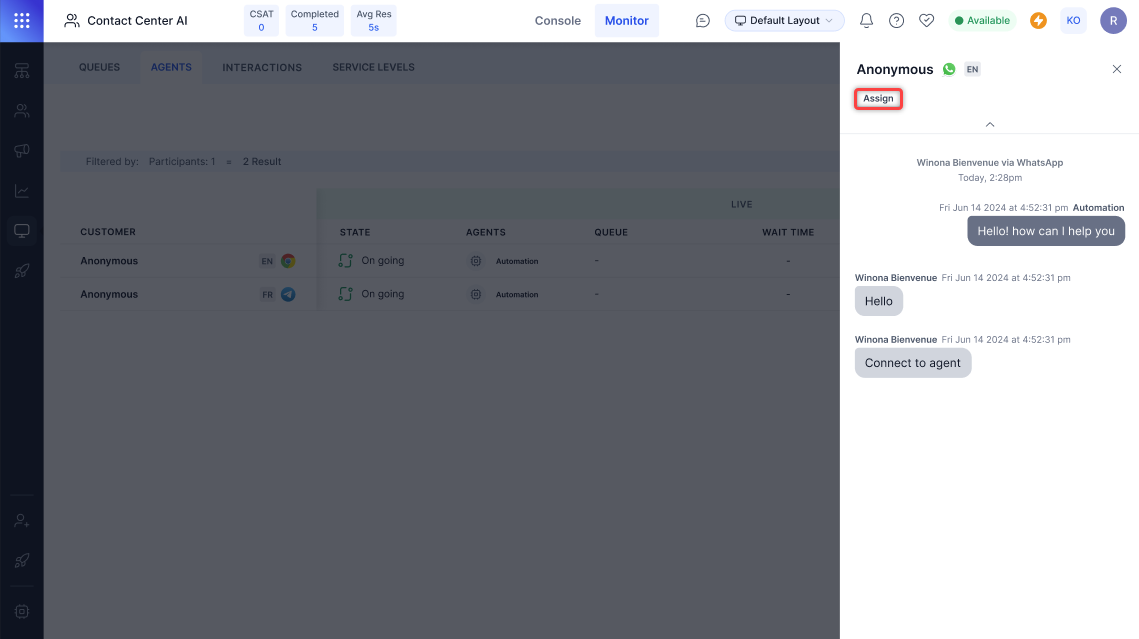Open the R user avatar menu
1139x639 pixels.
[x=1113, y=21]
